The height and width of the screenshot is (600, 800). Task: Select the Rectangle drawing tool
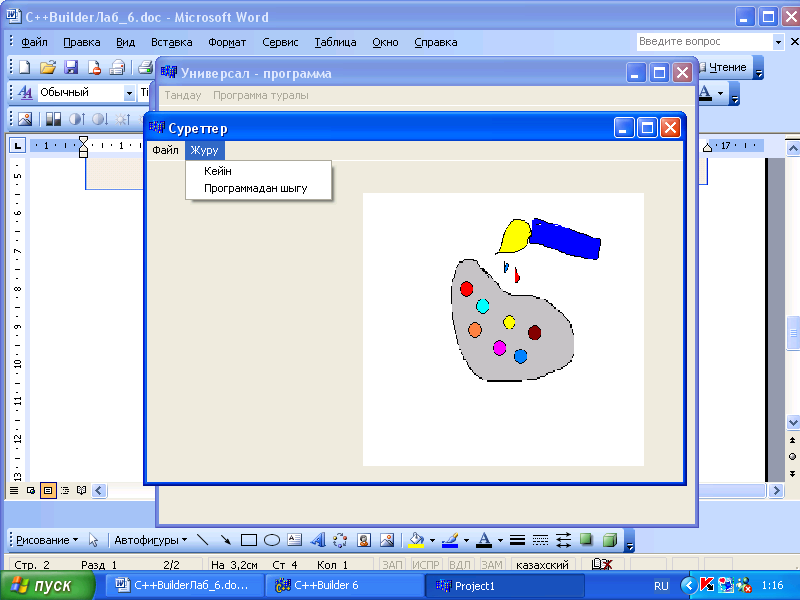click(248, 540)
